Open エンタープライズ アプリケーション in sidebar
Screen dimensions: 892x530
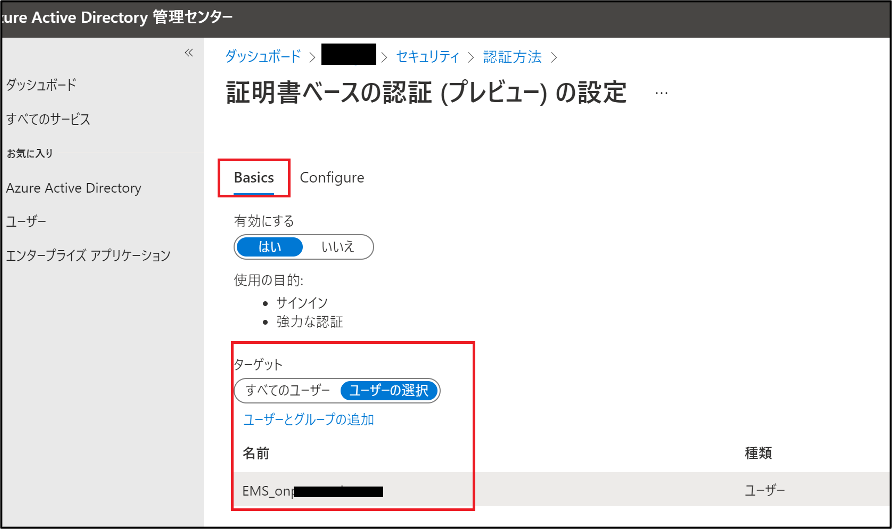pos(88,256)
